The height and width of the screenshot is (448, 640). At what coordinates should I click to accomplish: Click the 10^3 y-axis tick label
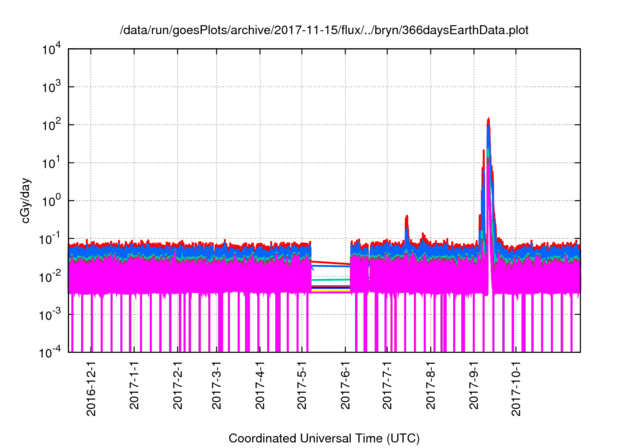(51, 86)
